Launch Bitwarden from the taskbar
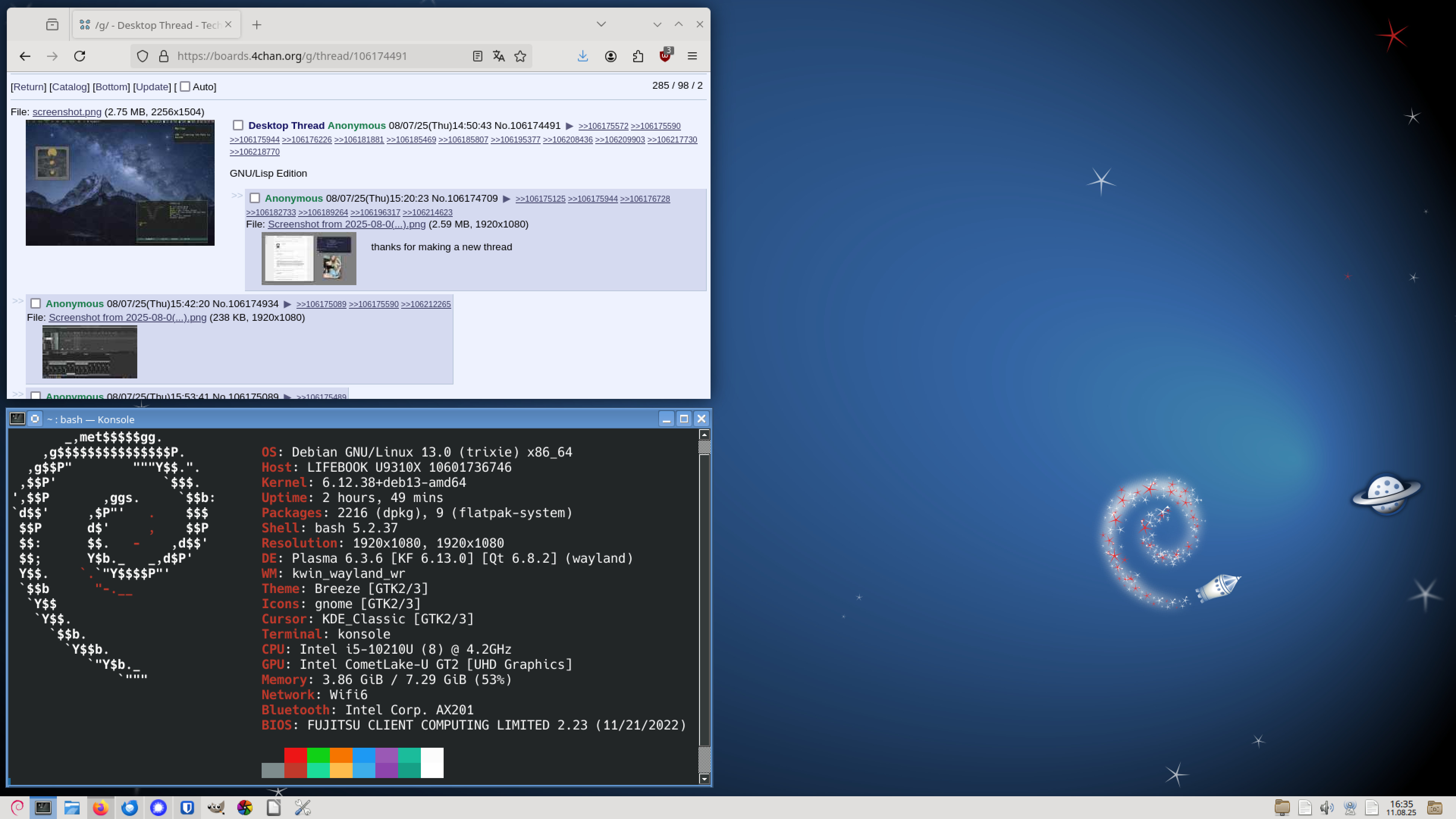 pos(187,807)
